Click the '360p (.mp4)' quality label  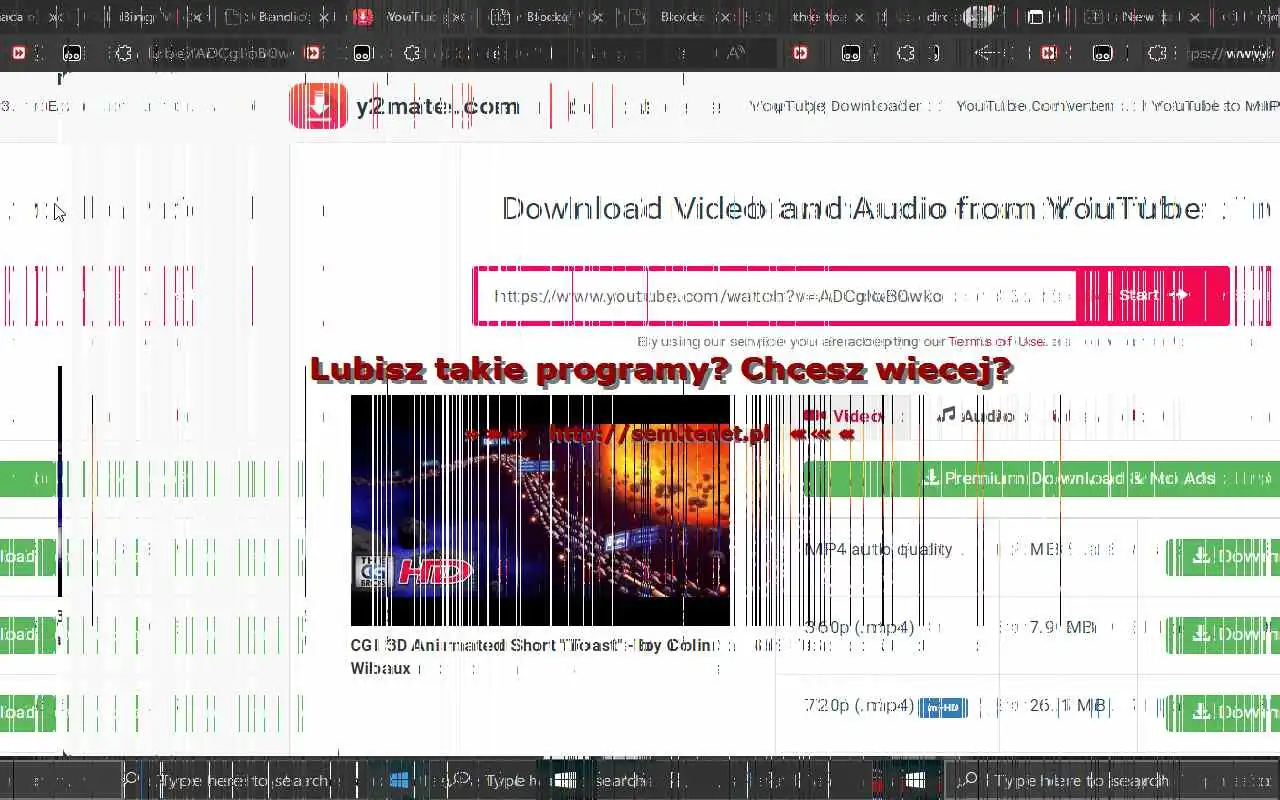tap(859, 628)
